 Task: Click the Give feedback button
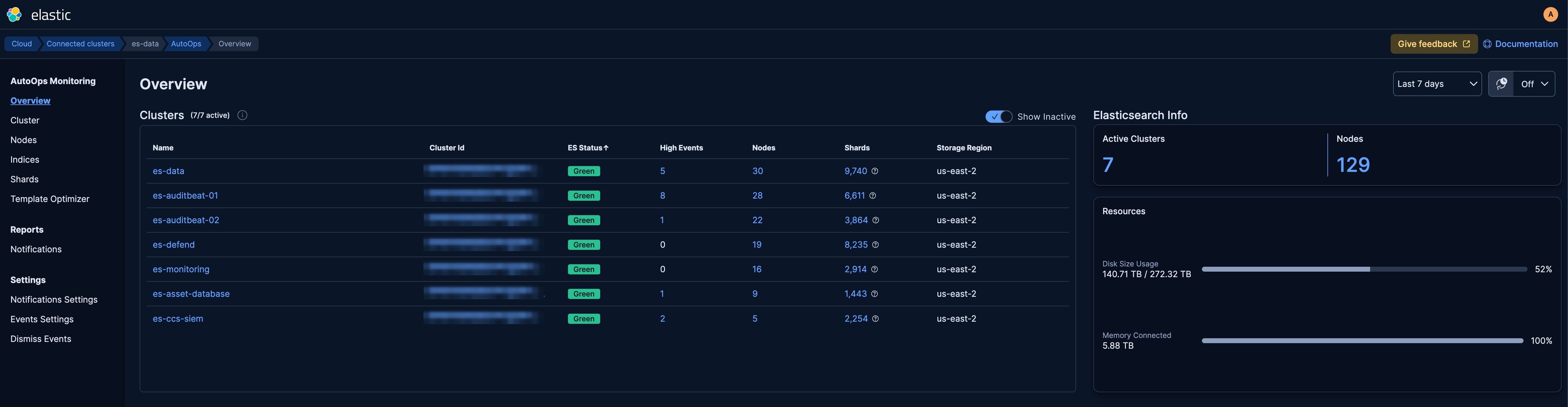[1433, 44]
